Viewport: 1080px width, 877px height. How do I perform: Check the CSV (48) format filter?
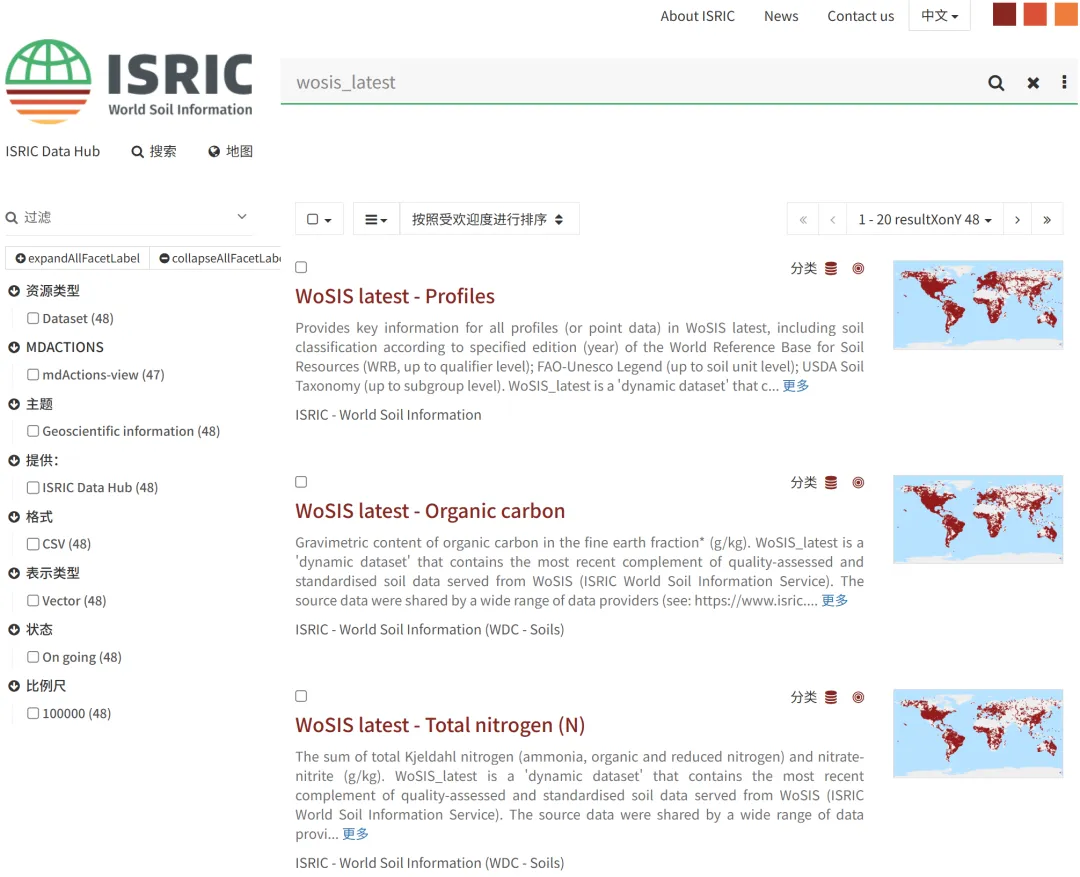[33, 544]
